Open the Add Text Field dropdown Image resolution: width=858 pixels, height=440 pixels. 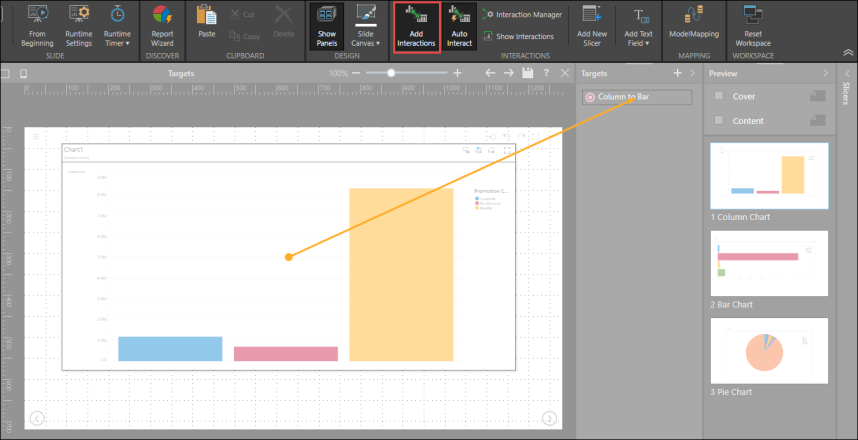(x=638, y=27)
